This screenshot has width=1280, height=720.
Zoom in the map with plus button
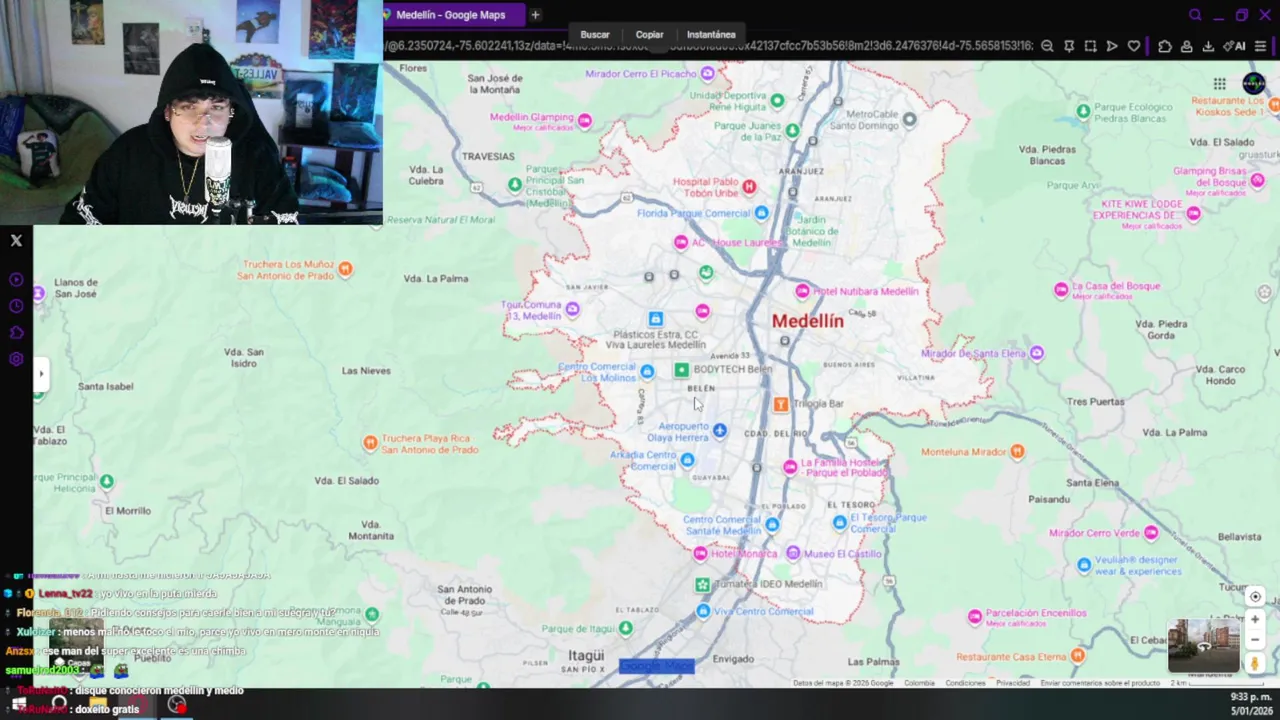click(x=1255, y=620)
